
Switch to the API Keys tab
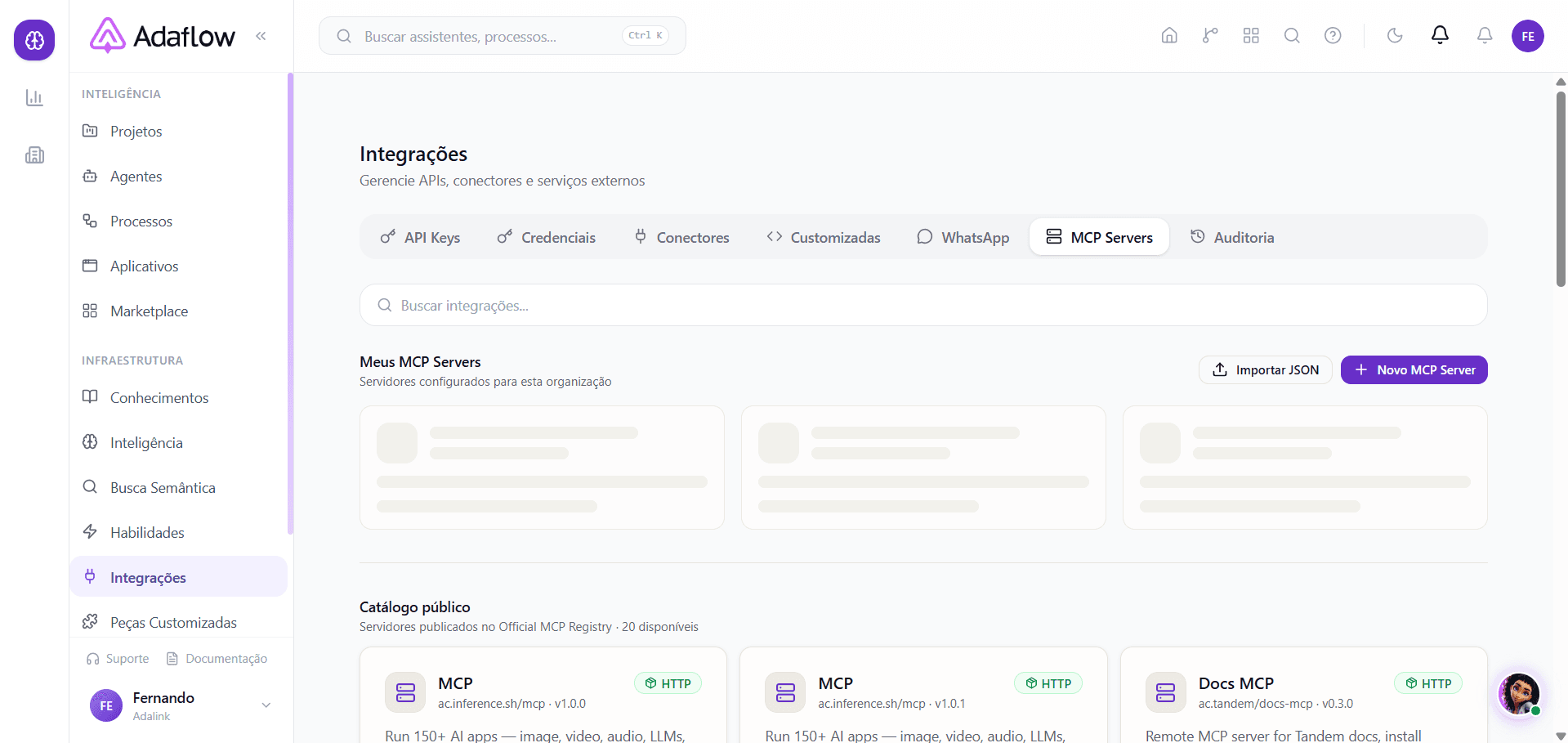tap(421, 237)
